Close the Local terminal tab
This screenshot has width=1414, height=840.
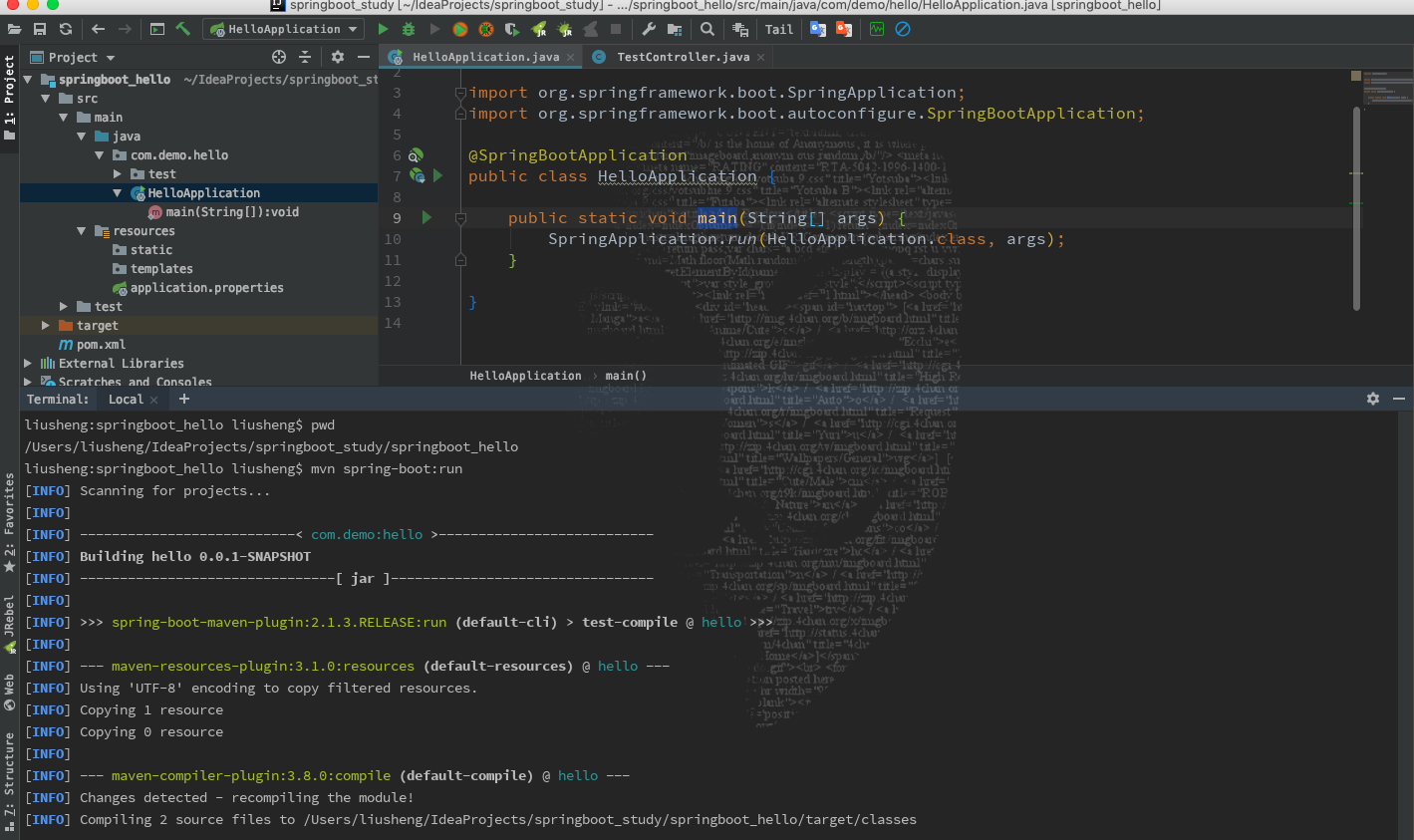tap(154, 400)
